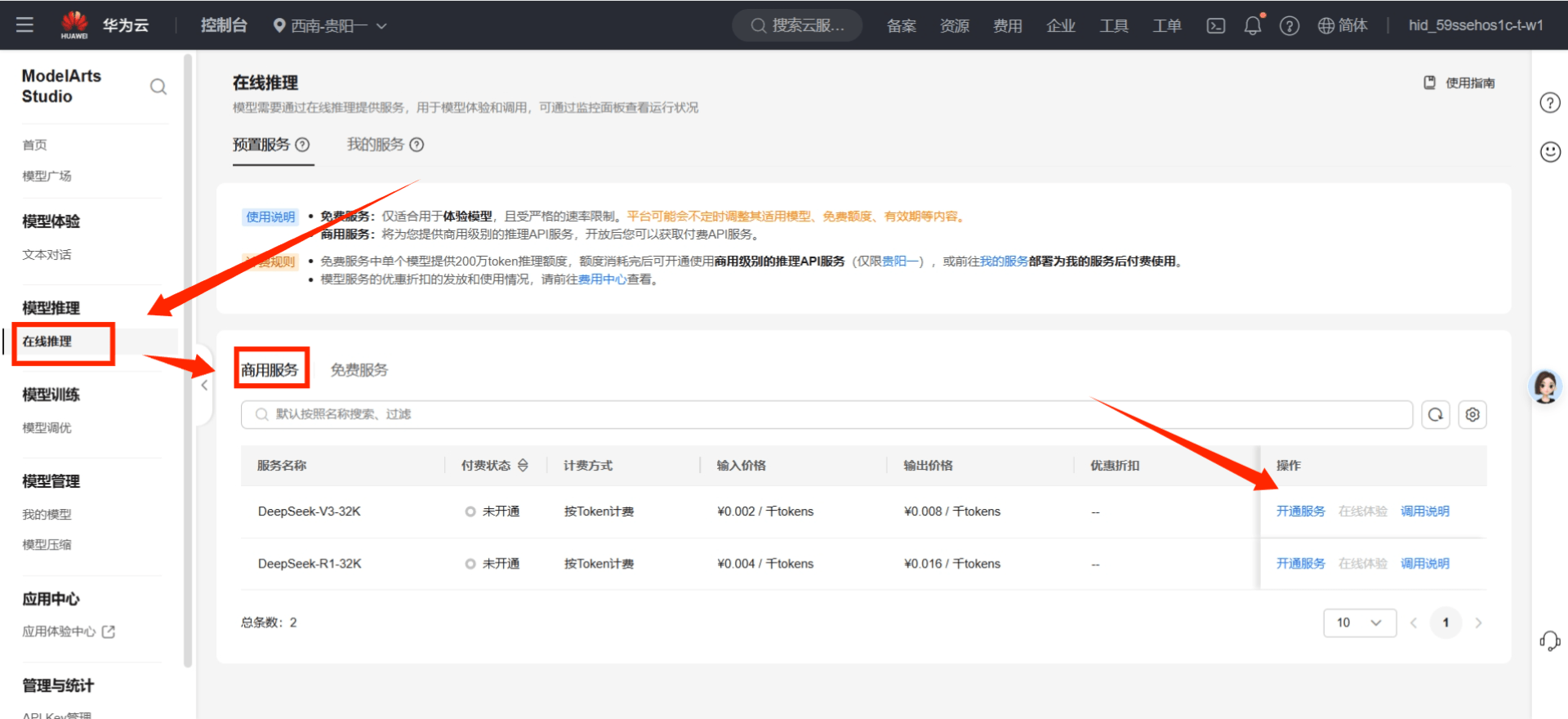1568x719 pixels.
Task: Click help icon beside 我的服务 tab
Action: 416,145
